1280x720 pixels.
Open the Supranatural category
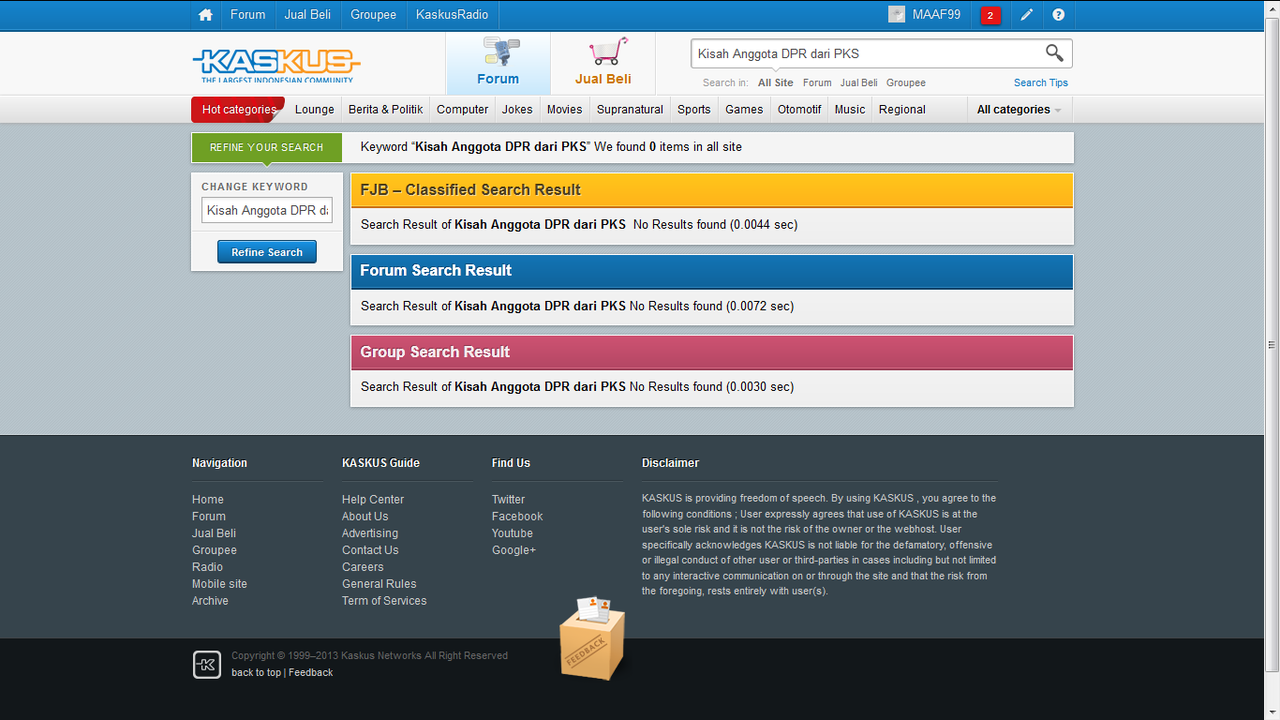(x=630, y=110)
